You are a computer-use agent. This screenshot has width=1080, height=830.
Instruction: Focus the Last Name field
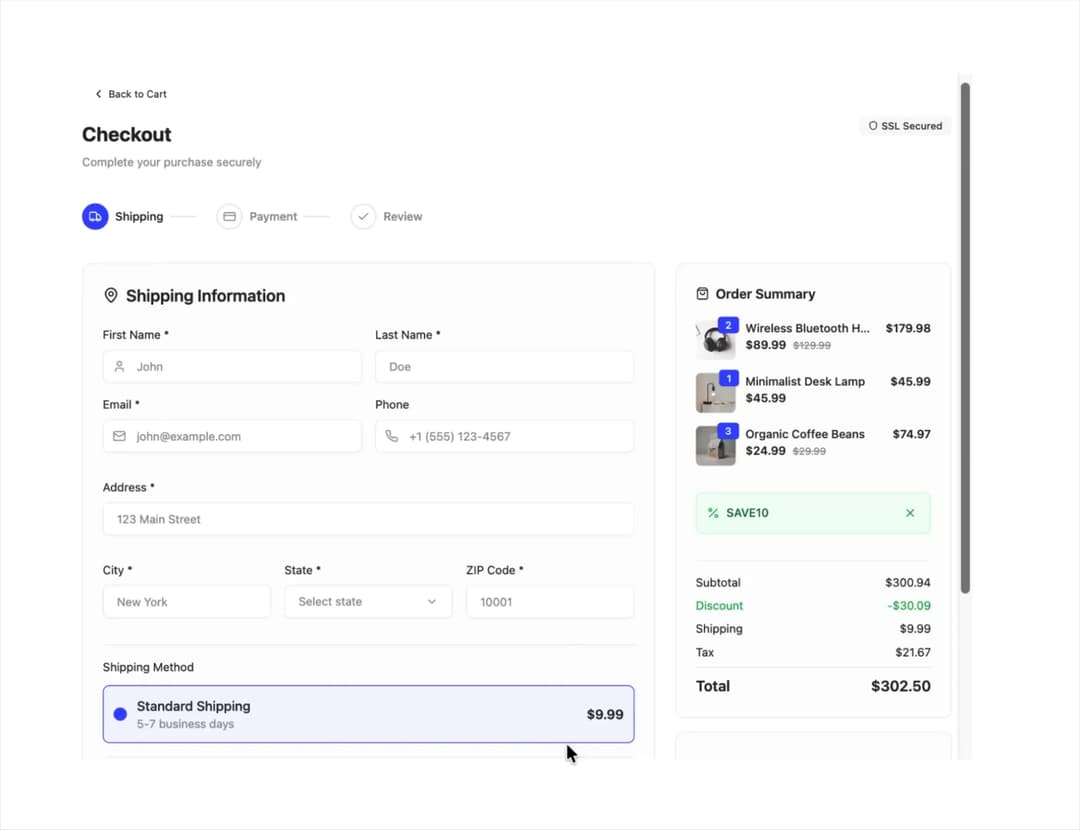pos(504,366)
